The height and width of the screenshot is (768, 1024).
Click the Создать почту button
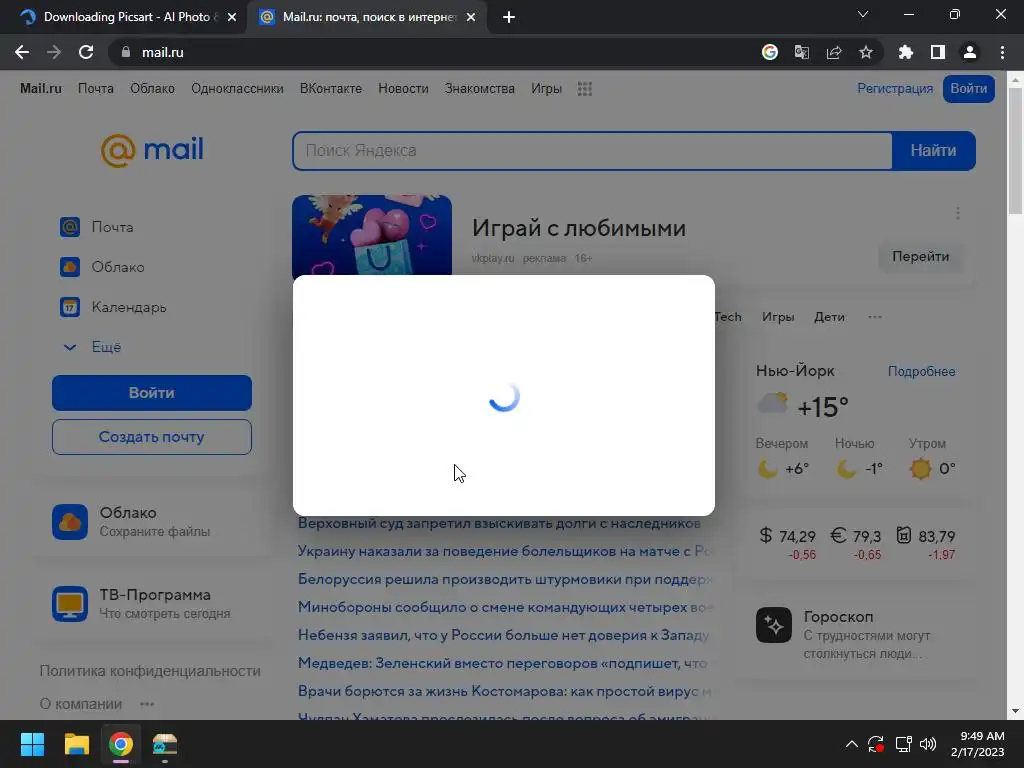coord(152,437)
